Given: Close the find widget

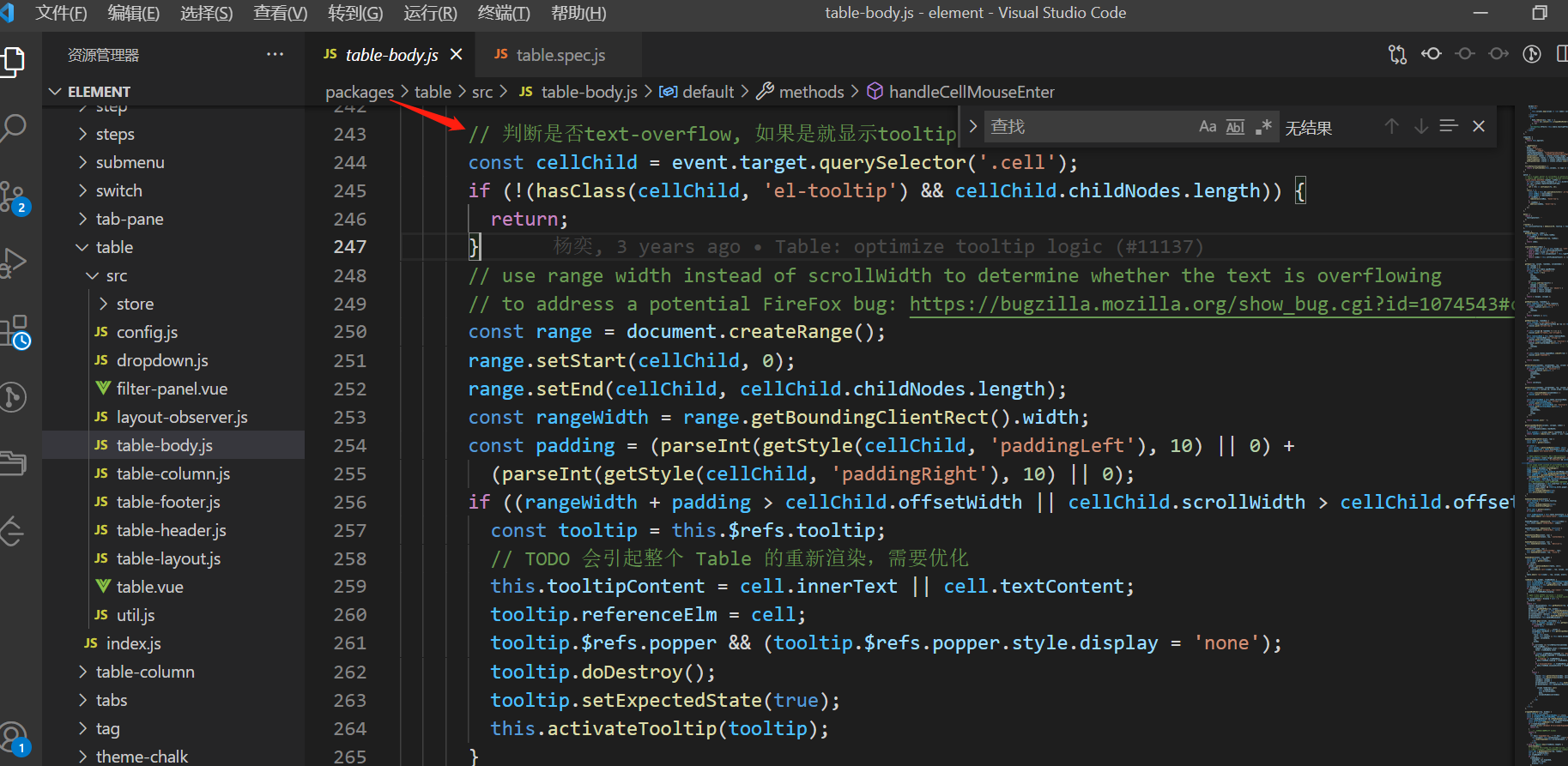Looking at the screenshot, I should tap(1479, 126).
